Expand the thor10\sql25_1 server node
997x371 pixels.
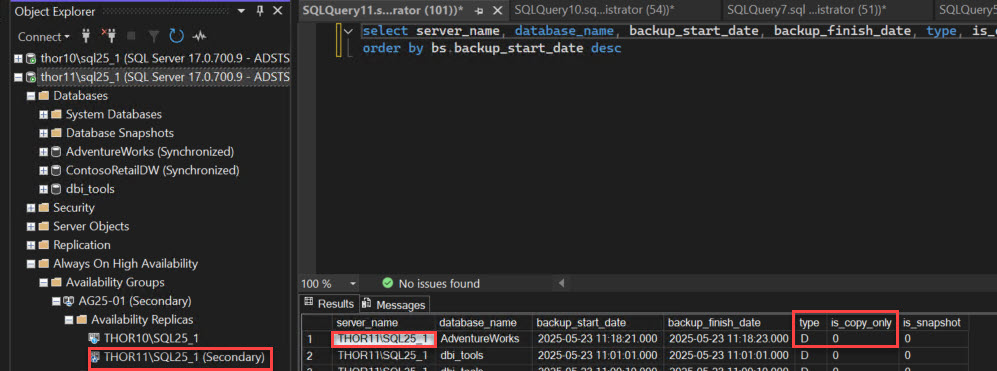point(18,59)
